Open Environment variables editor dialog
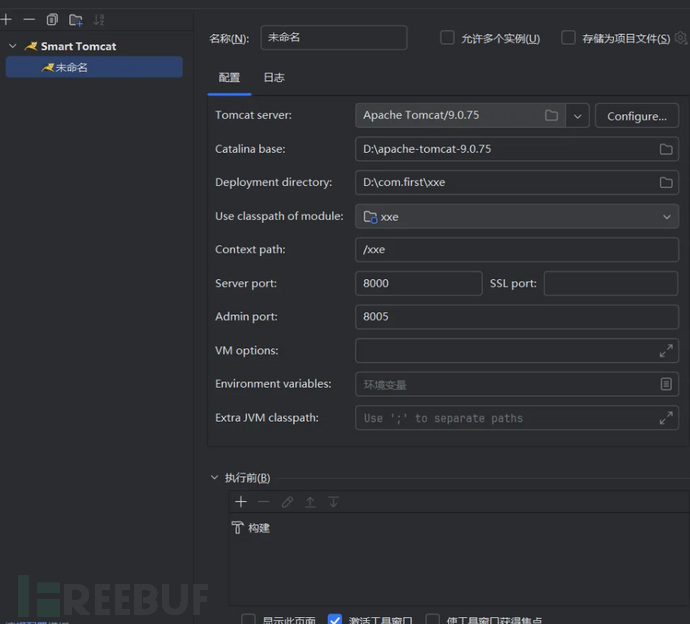The image size is (690, 624). click(x=666, y=384)
